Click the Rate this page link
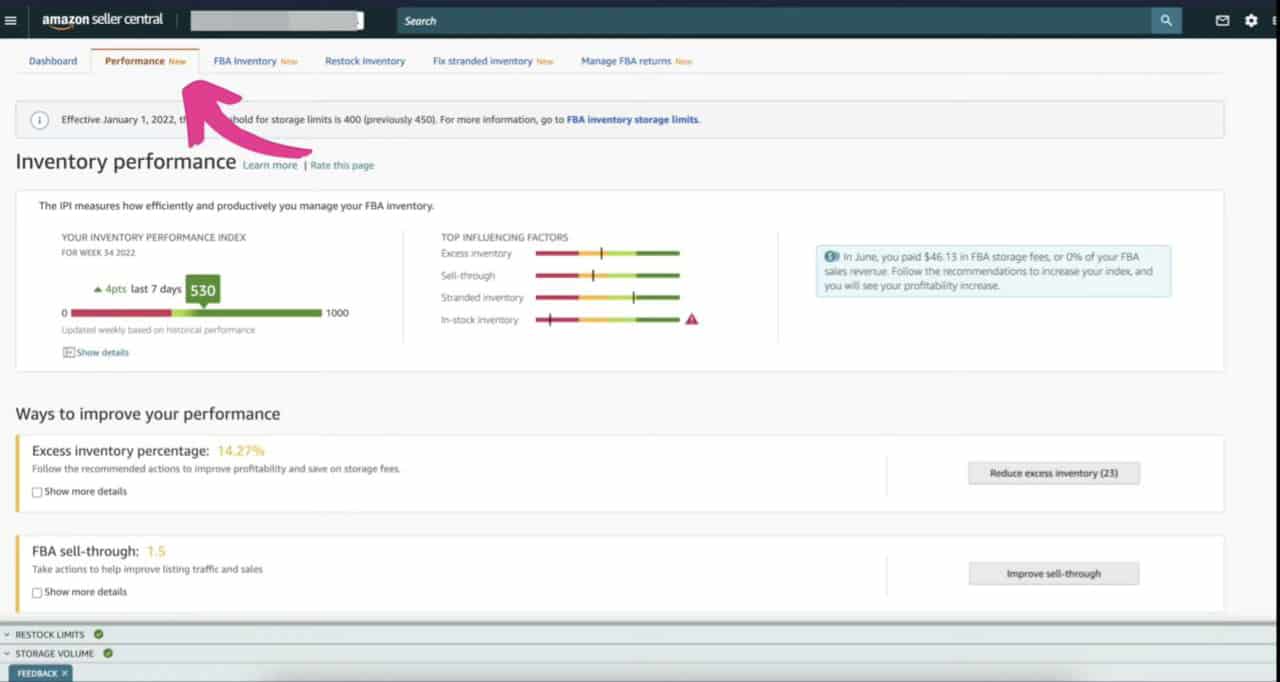Image resolution: width=1280 pixels, height=682 pixels. tap(342, 165)
